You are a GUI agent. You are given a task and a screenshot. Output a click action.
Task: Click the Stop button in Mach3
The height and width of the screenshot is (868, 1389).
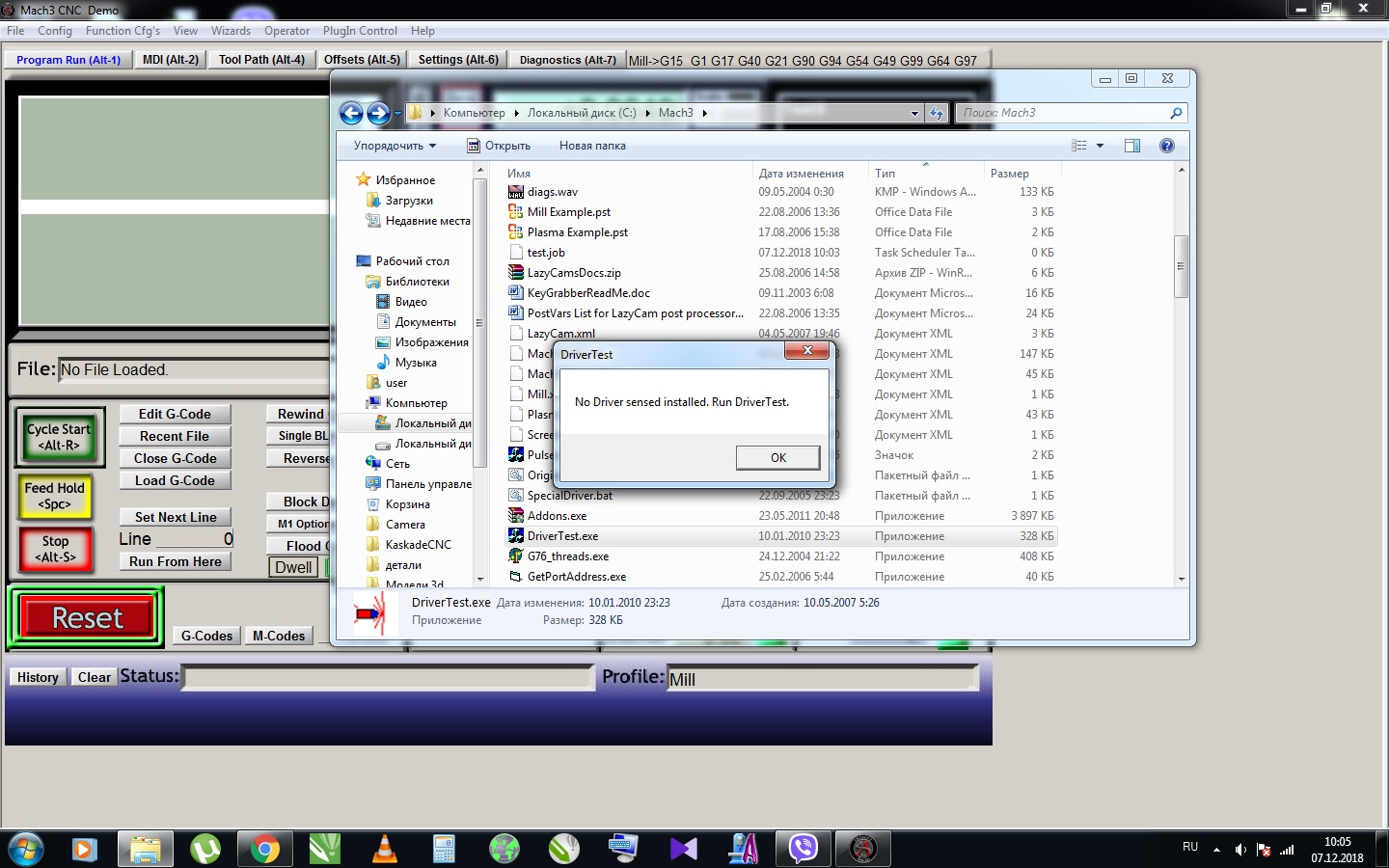point(55,549)
